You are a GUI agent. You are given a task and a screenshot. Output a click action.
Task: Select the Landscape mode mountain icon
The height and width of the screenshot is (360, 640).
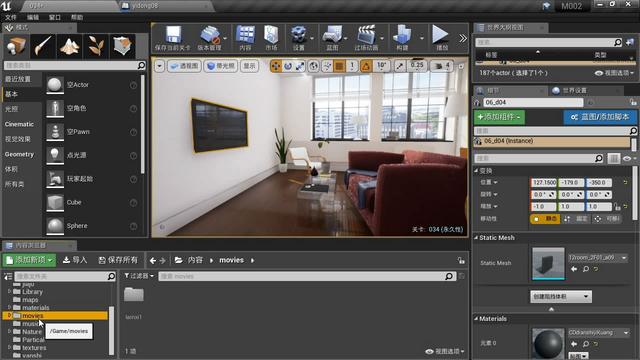(x=69, y=45)
